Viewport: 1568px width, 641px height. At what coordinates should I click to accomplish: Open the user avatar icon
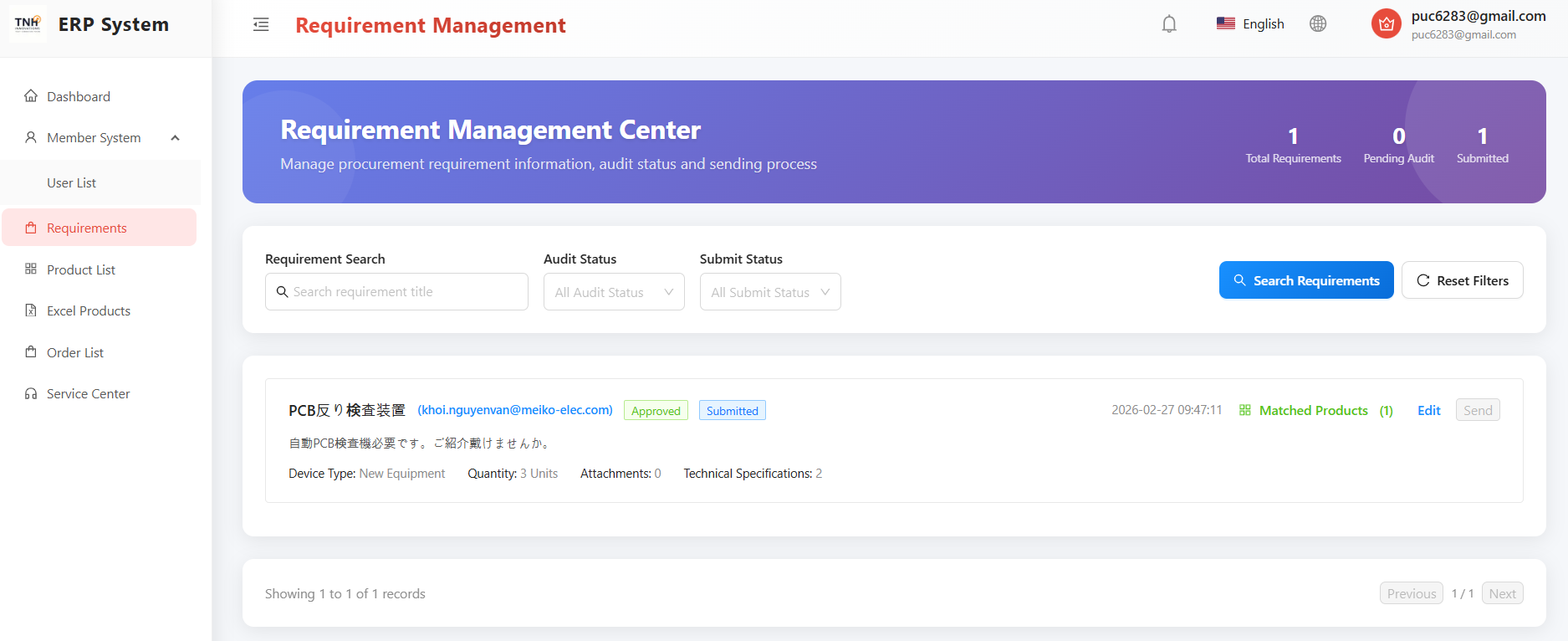[1387, 23]
